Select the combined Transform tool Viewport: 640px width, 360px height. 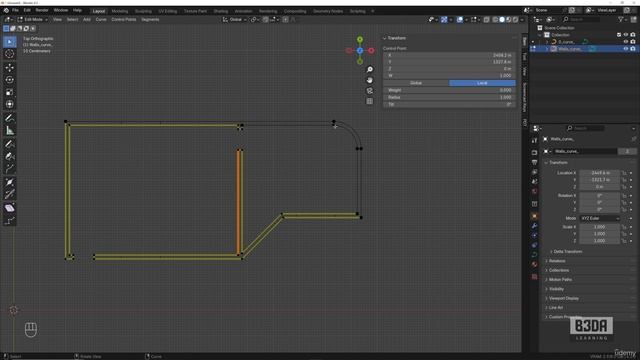pos(9,104)
